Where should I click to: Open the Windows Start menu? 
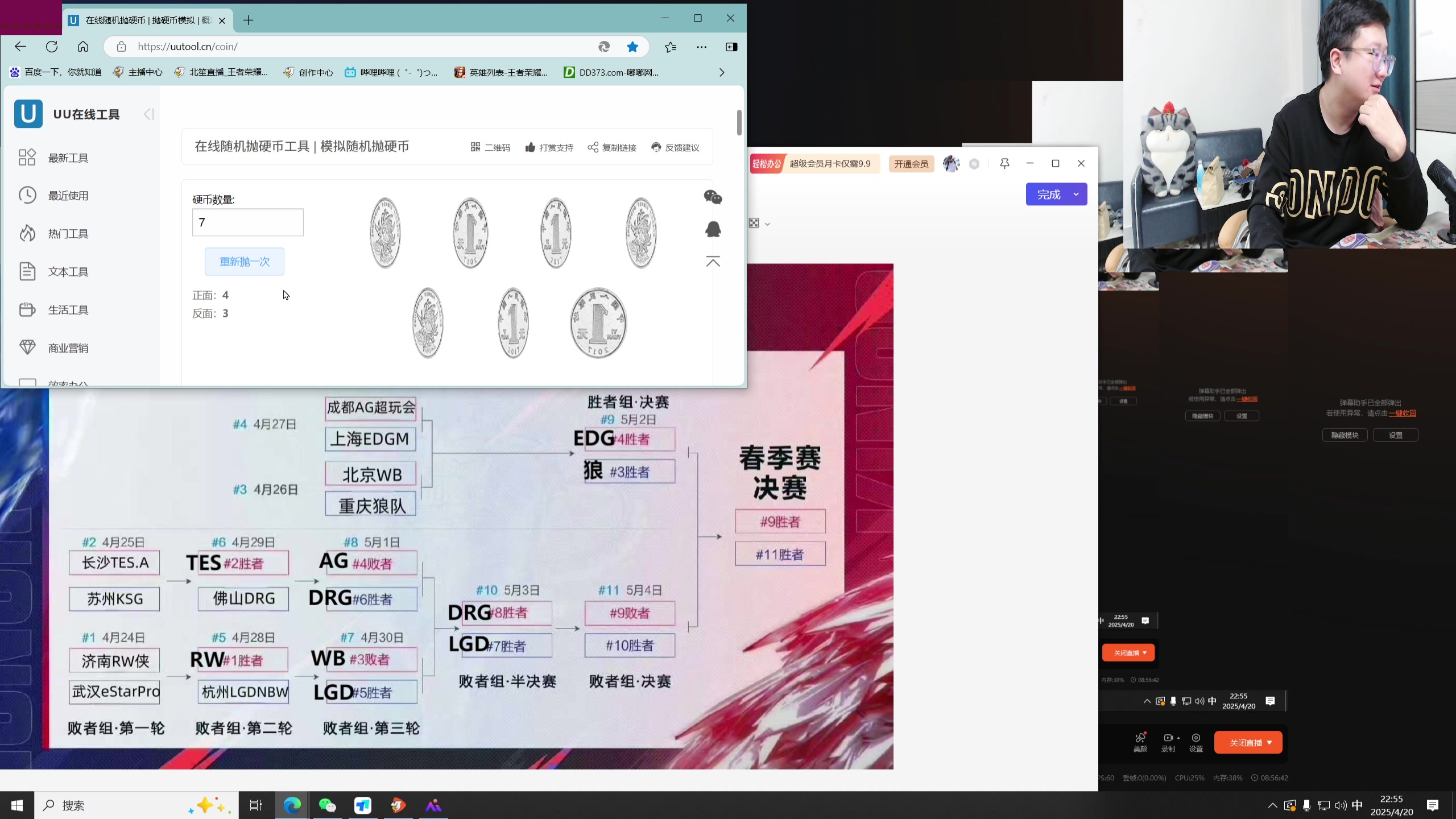pyautogui.click(x=17, y=805)
